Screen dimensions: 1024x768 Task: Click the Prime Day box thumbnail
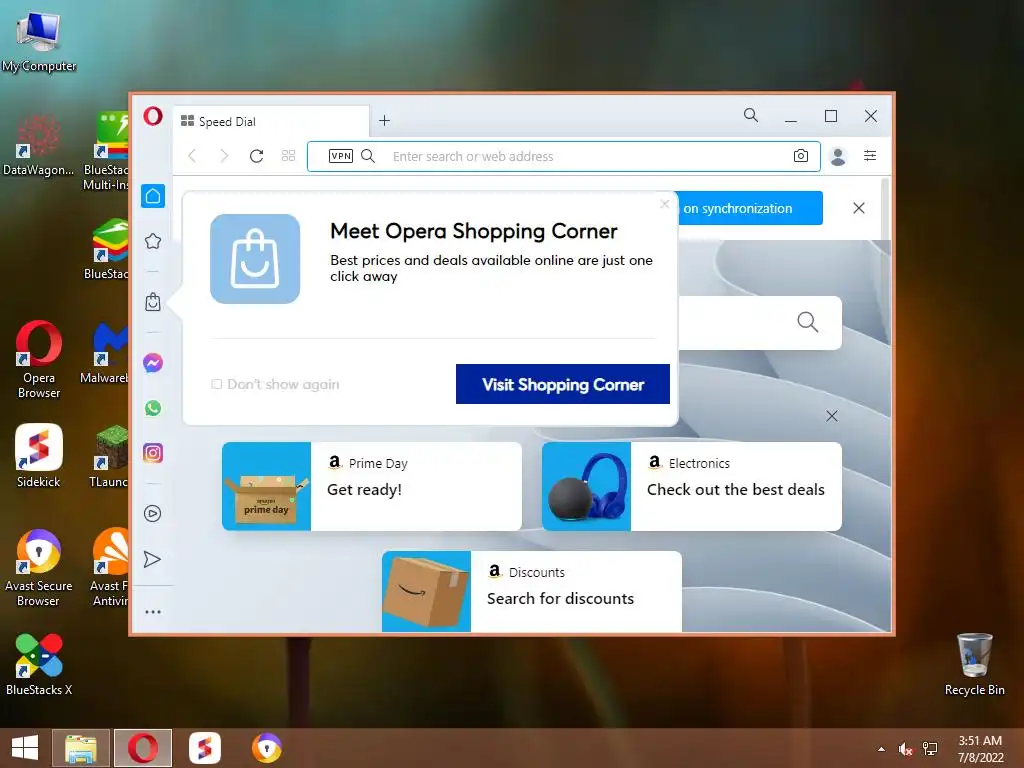click(266, 487)
